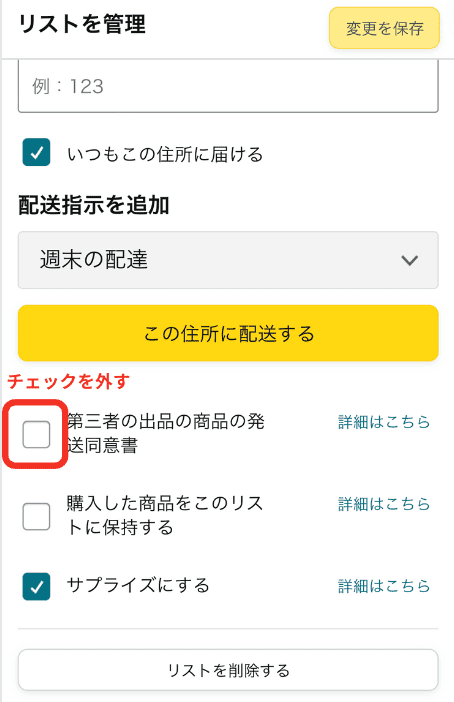Click the 配送指示を追加 section heading
454x702 pixels.
[94, 205]
